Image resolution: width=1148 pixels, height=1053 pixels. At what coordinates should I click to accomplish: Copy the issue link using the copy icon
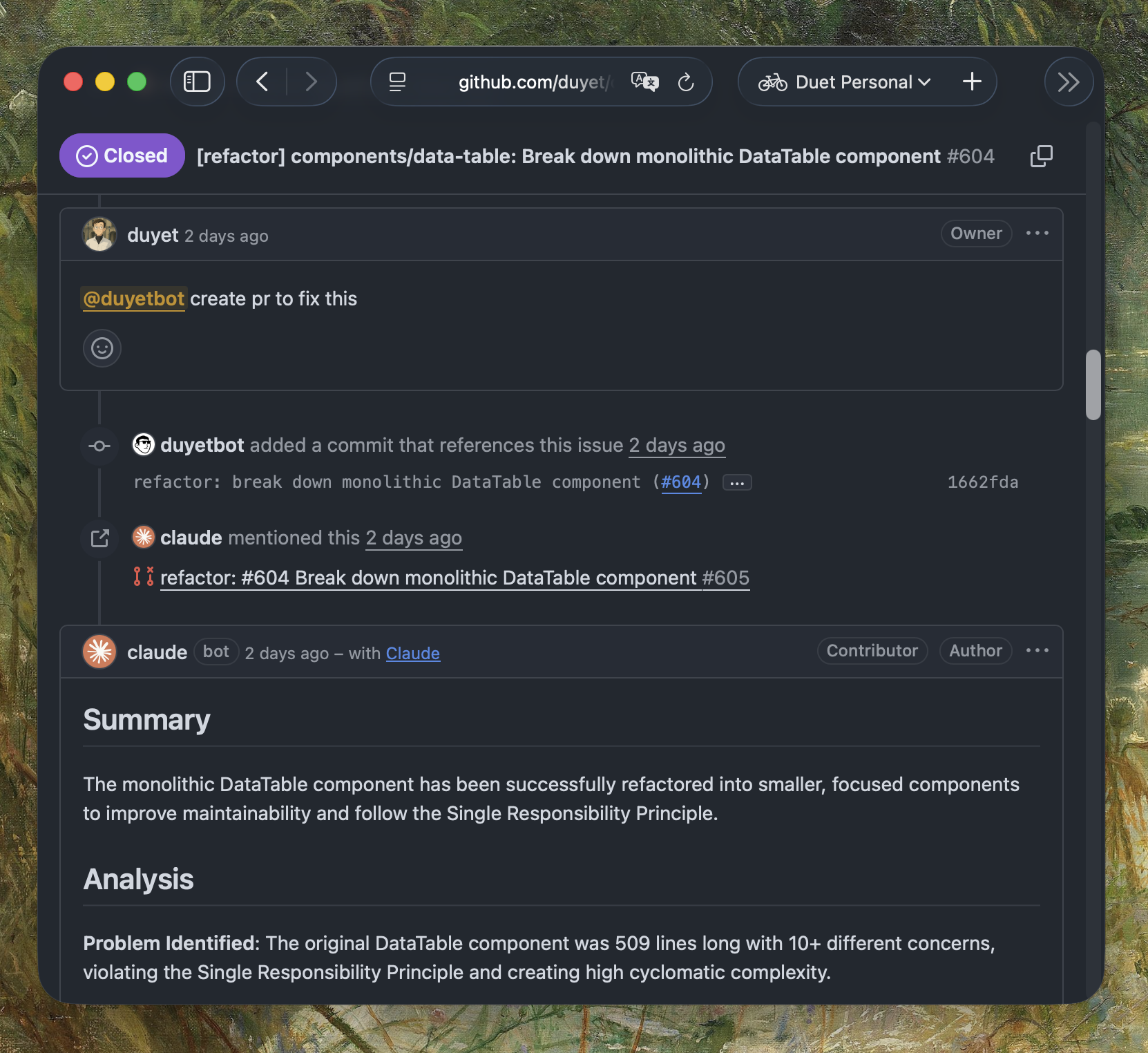click(1042, 156)
